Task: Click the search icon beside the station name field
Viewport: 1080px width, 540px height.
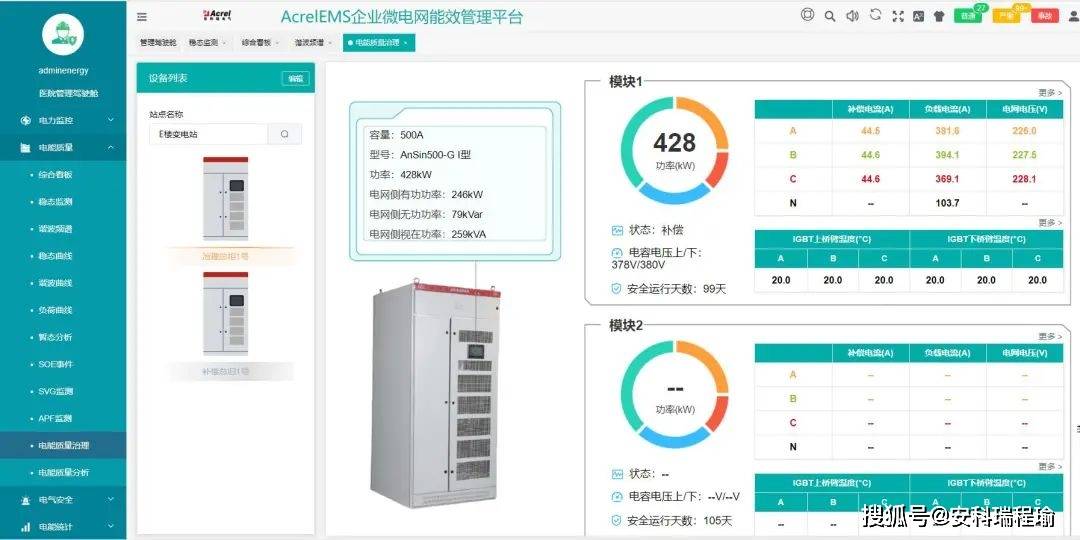Action: pos(284,134)
